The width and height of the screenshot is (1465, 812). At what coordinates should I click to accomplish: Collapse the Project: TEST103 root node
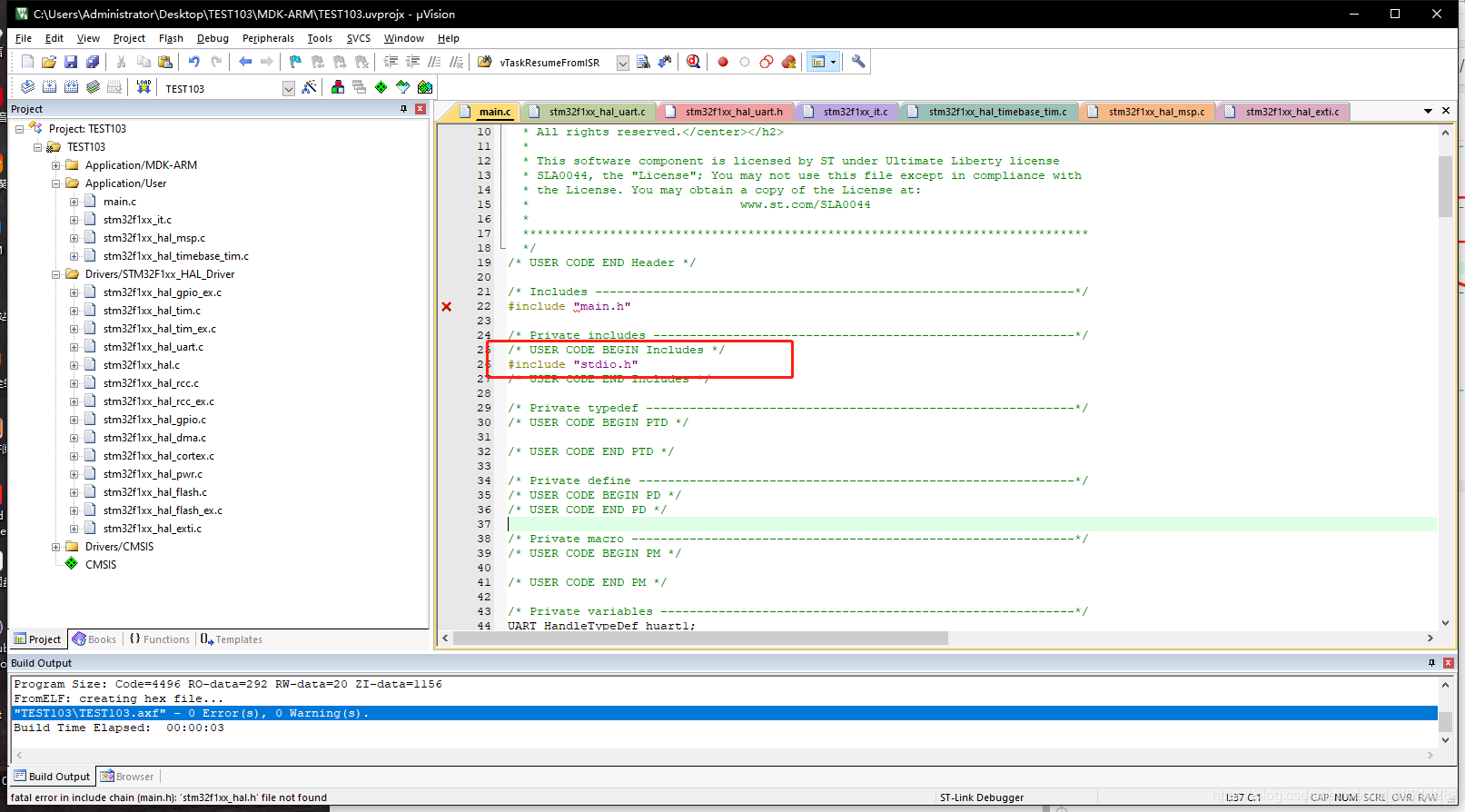[20, 129]
